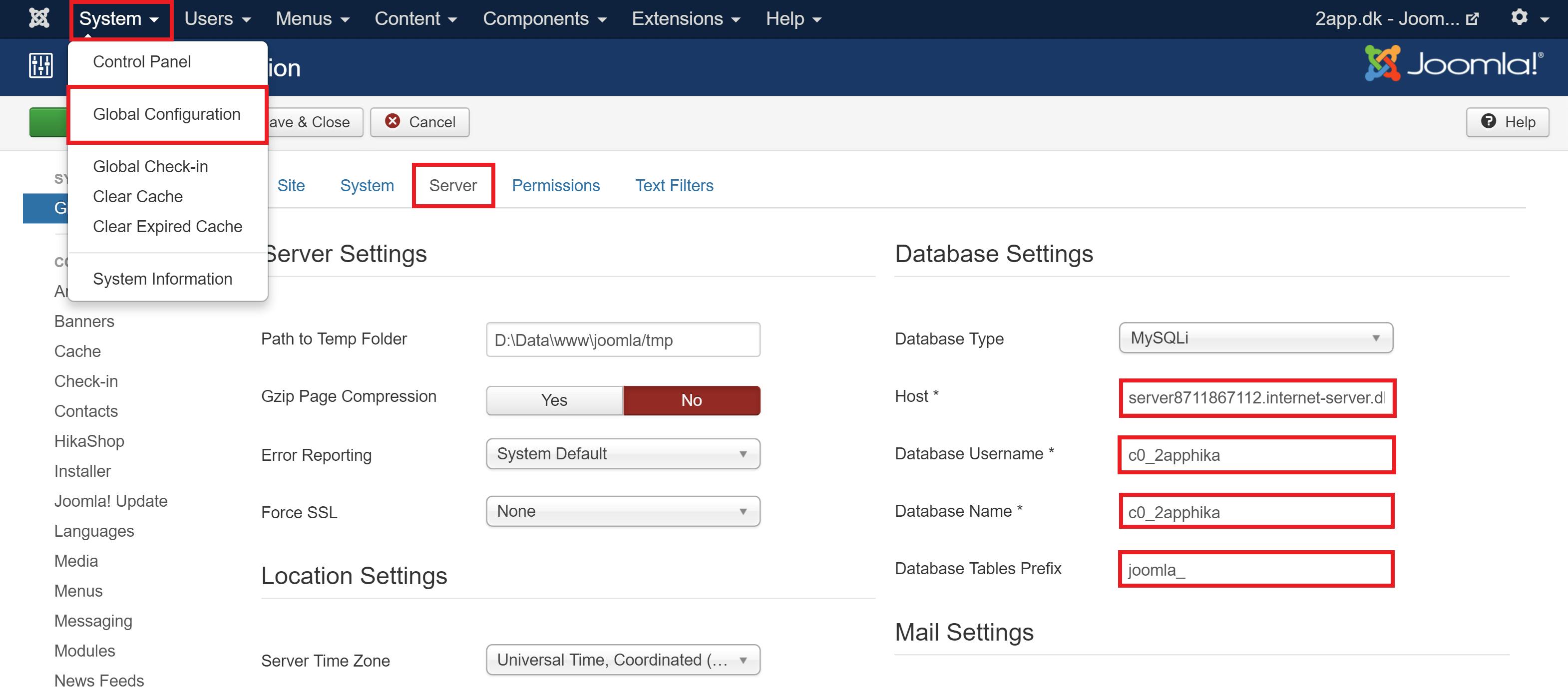The height and width of the screenshot is (698, 1568).
Task: Click the question mark icon on Help
Action: pyautogui.click(x=1488, y=121)
